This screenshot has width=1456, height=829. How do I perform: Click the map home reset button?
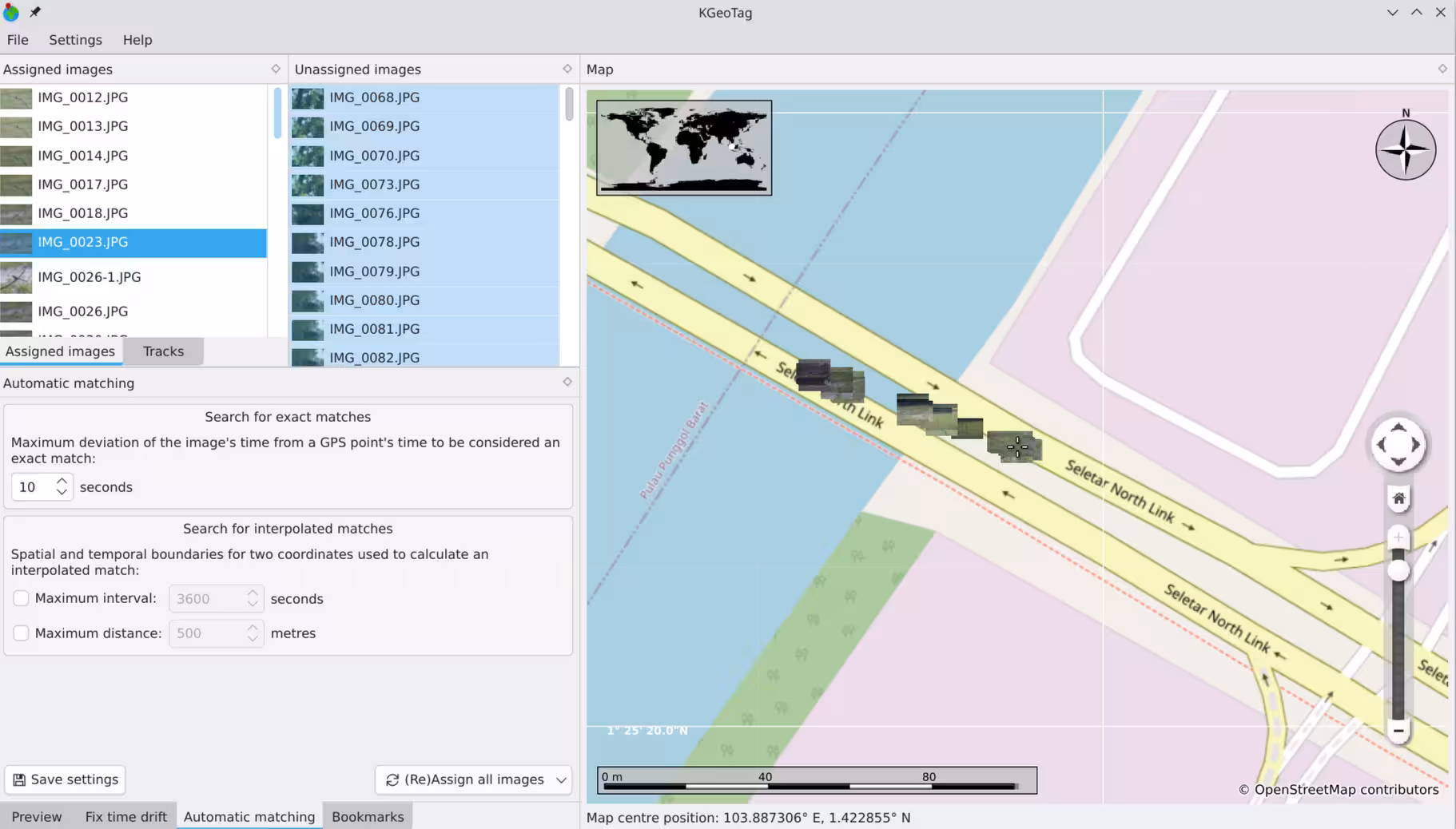tap(1398, 499)
